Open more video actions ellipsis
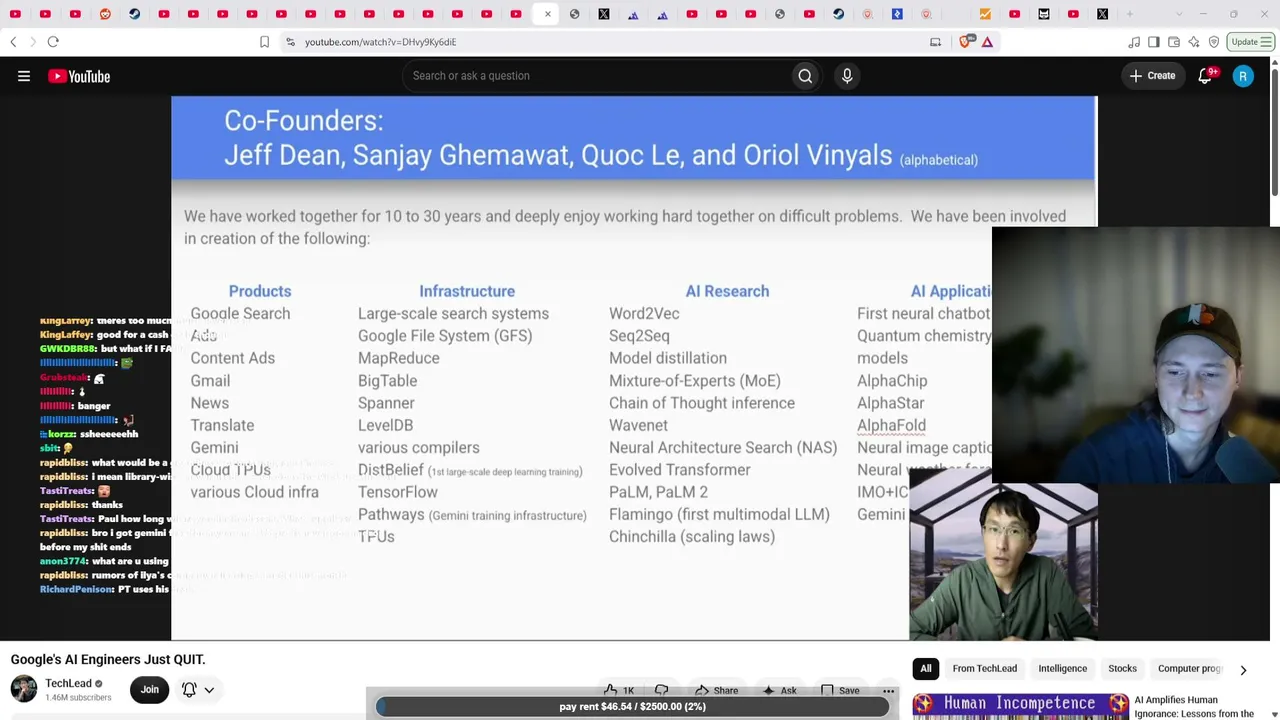The width and height of the screenshot is (1280, 720). click(888, 690)
